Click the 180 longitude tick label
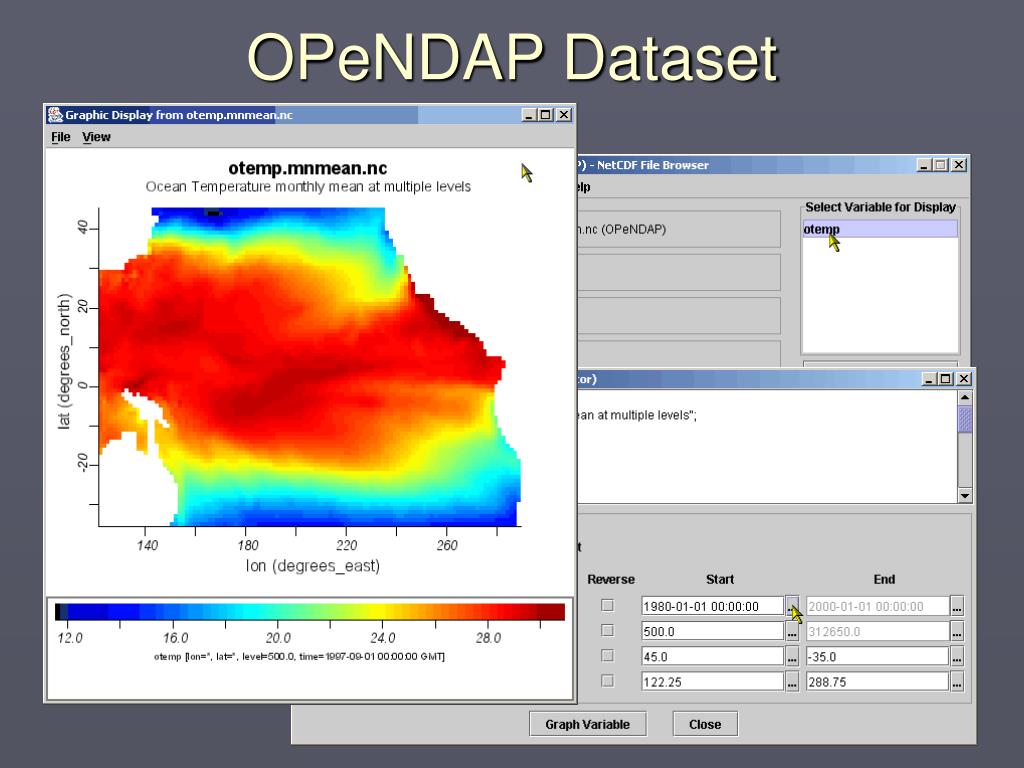1024x768 pixels. pyautogui.click(x=248, y=545)
